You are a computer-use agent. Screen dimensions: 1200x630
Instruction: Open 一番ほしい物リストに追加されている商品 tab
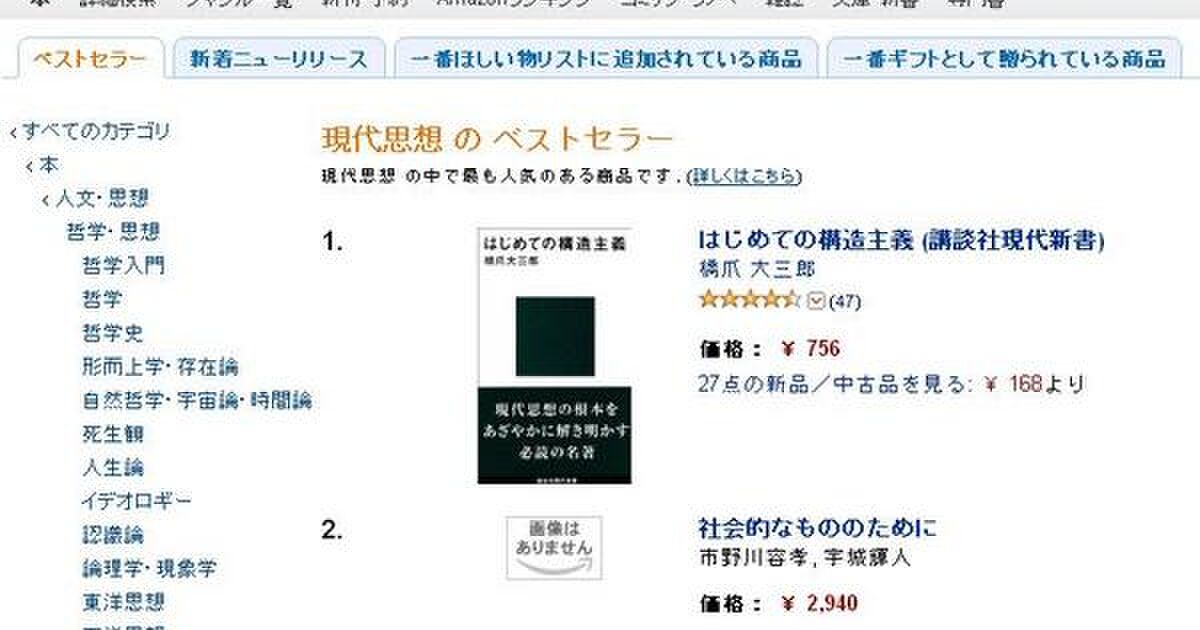(x=606, y=58)
